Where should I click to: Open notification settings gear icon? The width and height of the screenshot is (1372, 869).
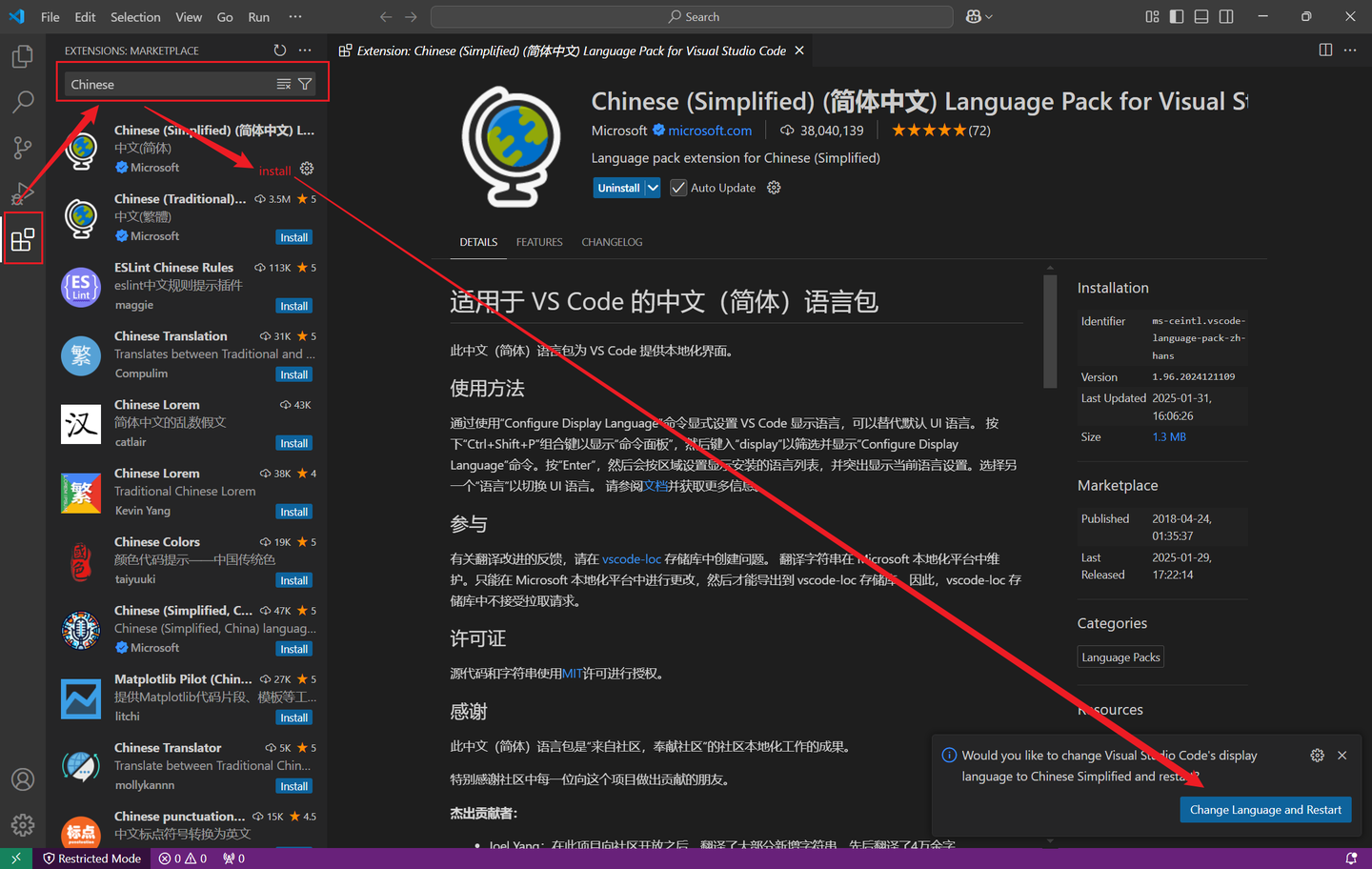(1317, 756)
